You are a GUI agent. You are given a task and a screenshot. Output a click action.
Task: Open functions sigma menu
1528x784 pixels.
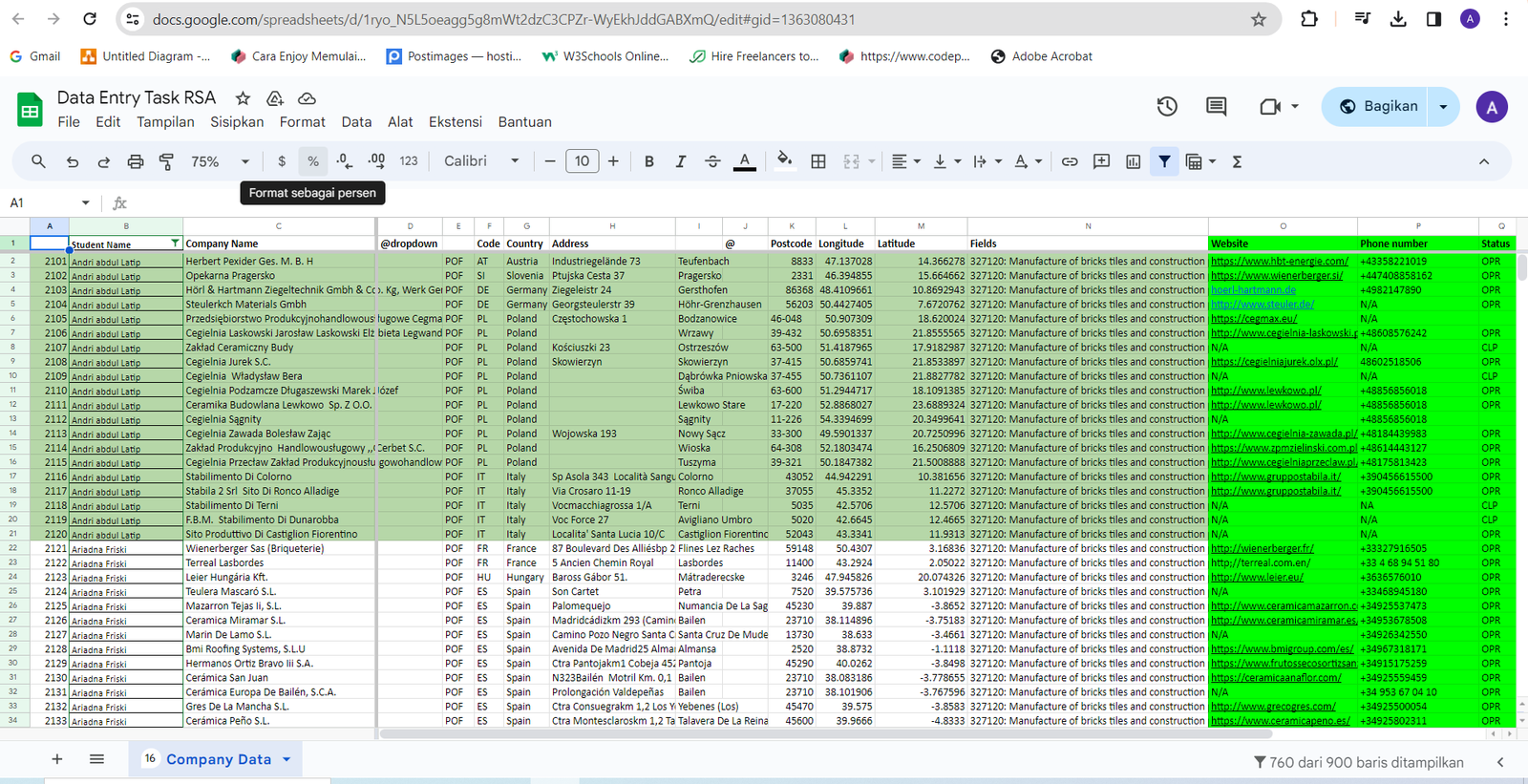pos(1238,161)
